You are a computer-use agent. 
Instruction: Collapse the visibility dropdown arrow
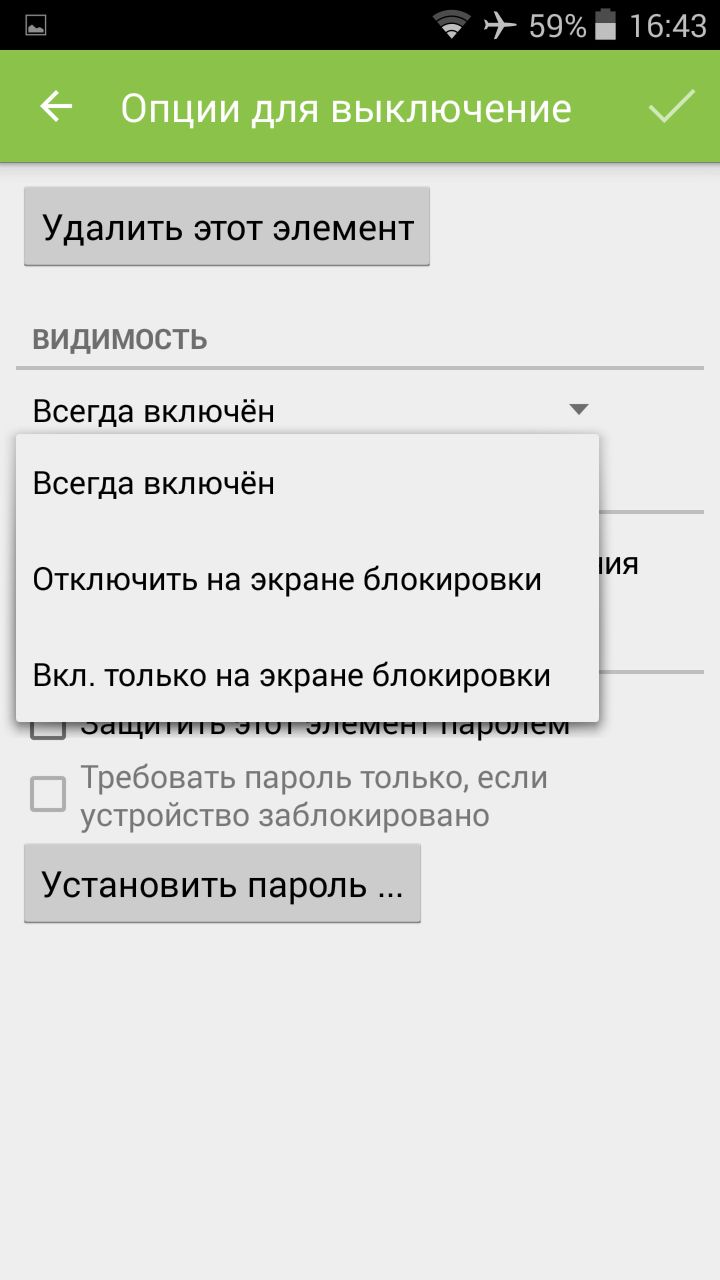pos(578,409)
